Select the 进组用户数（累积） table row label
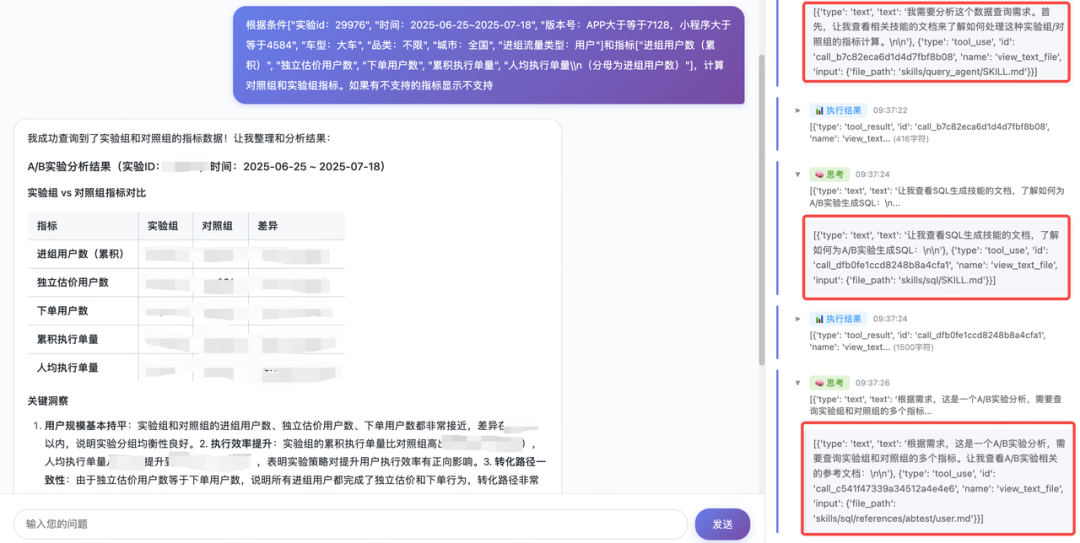Screen dimensions: 1080x543 83,254
